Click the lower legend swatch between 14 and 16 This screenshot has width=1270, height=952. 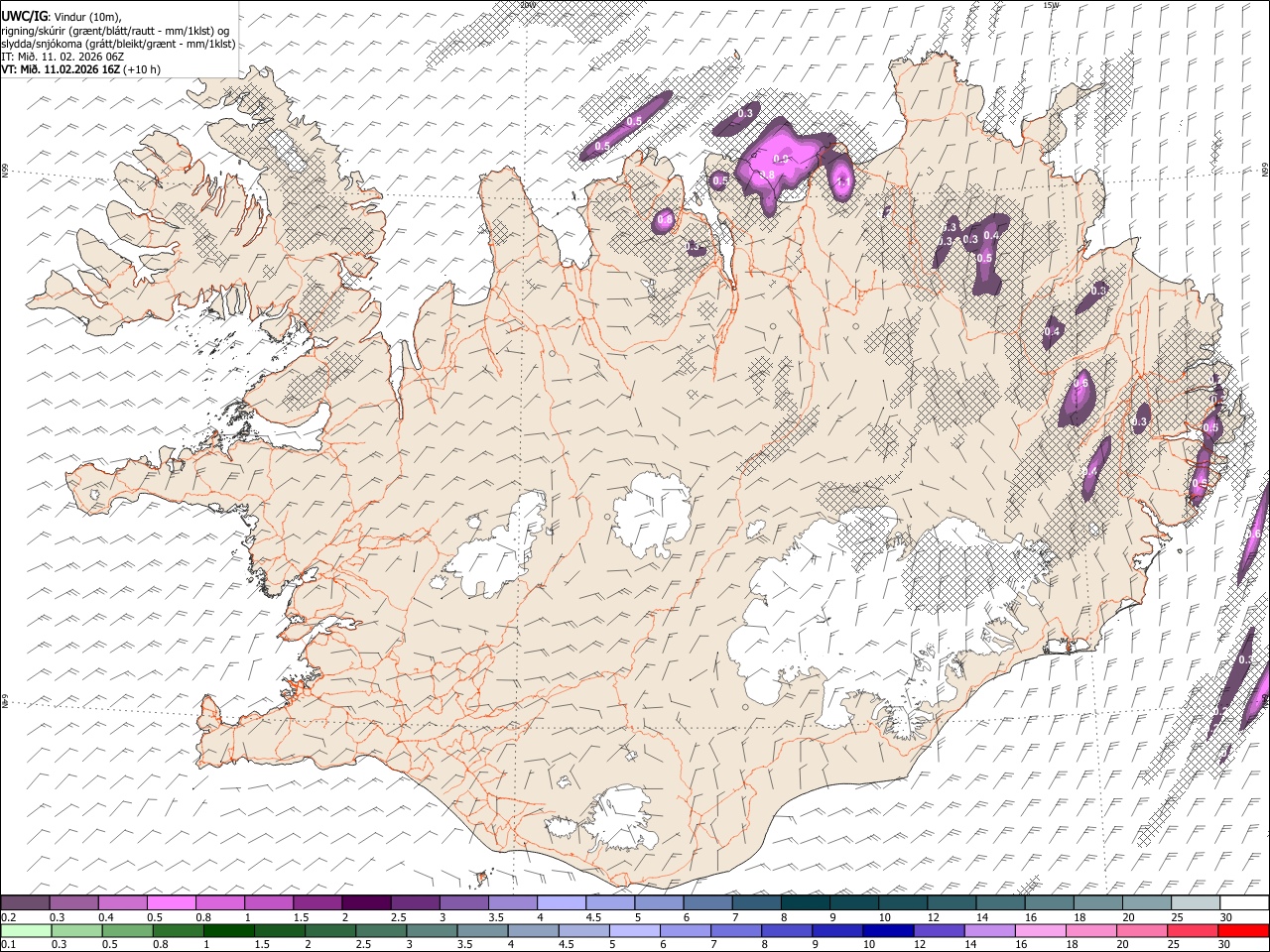click(989, 930)
